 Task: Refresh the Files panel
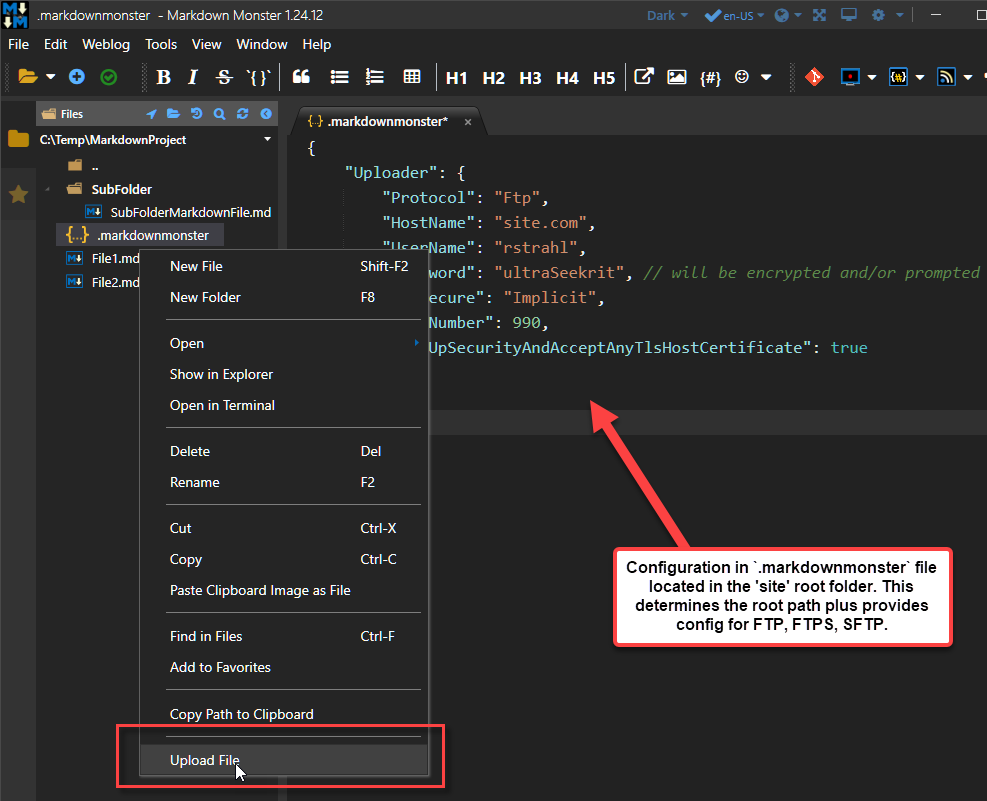(242, 114)
